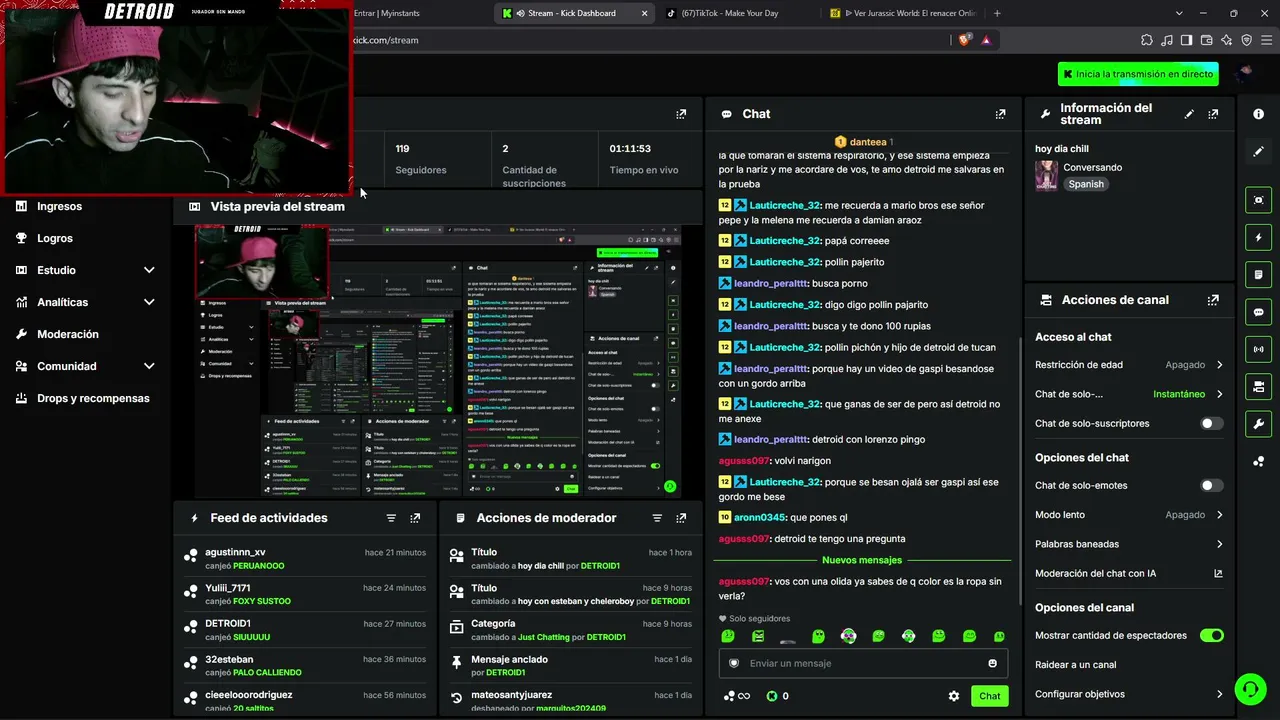The width and height of the screenshot is (1280, 720).
Task: Click the channel points infinity icon
Action: pos(736,696)
